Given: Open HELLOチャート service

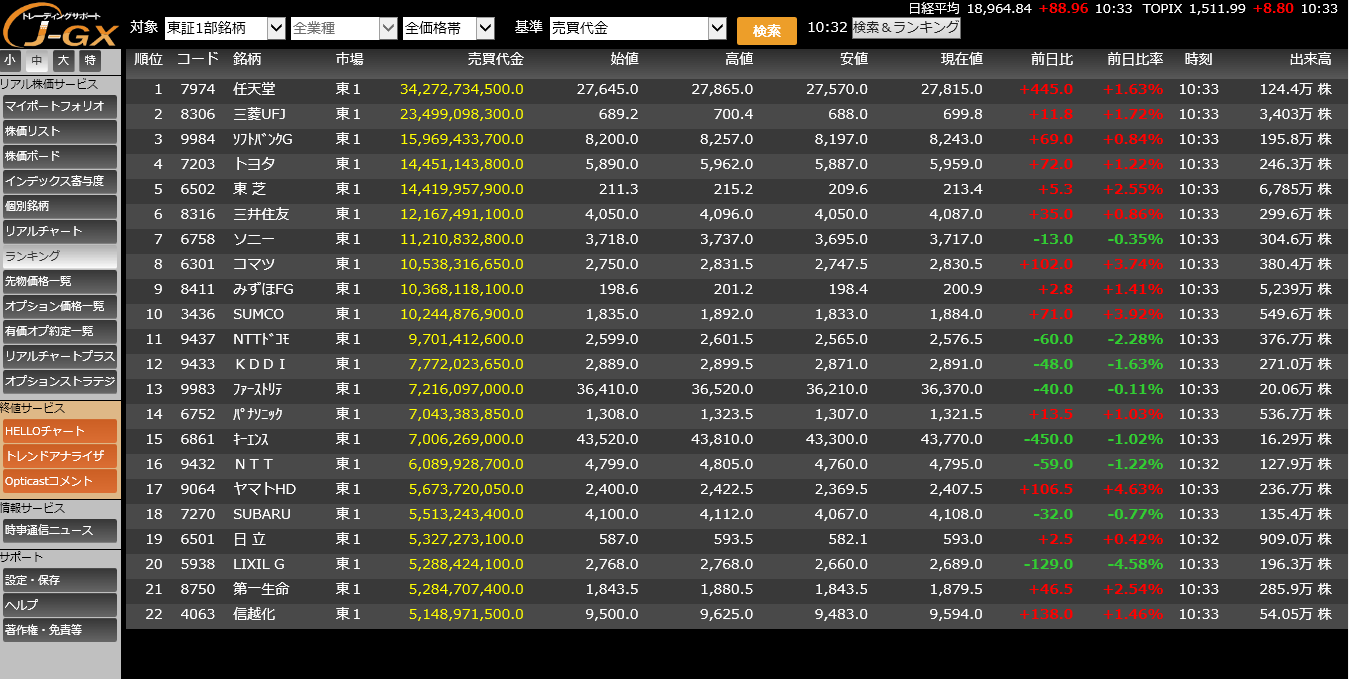Looking at the screenshot, I should click(x=59, y=431).
